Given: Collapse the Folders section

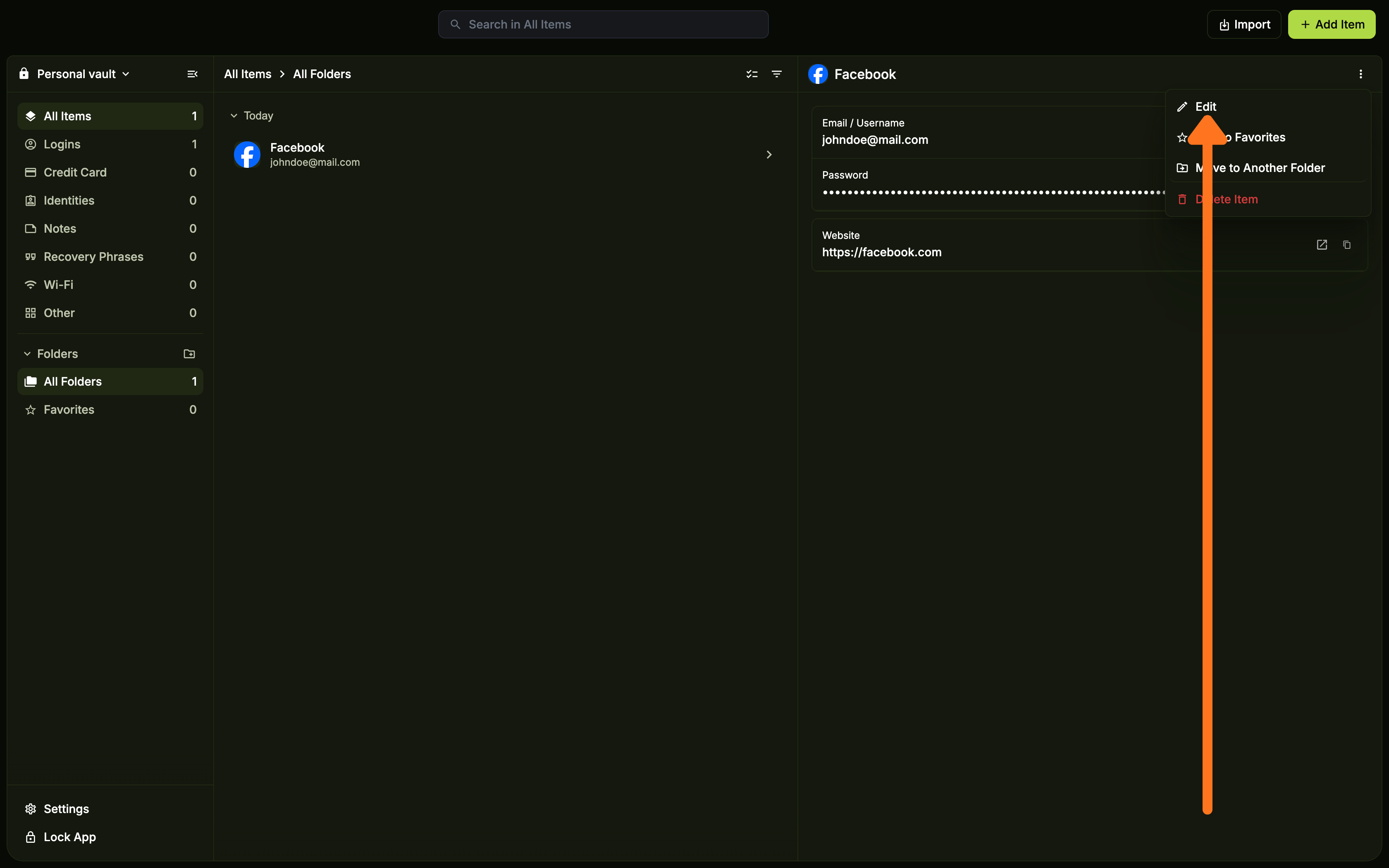Looking at the screenshot, I should click(x=27, y=354).
